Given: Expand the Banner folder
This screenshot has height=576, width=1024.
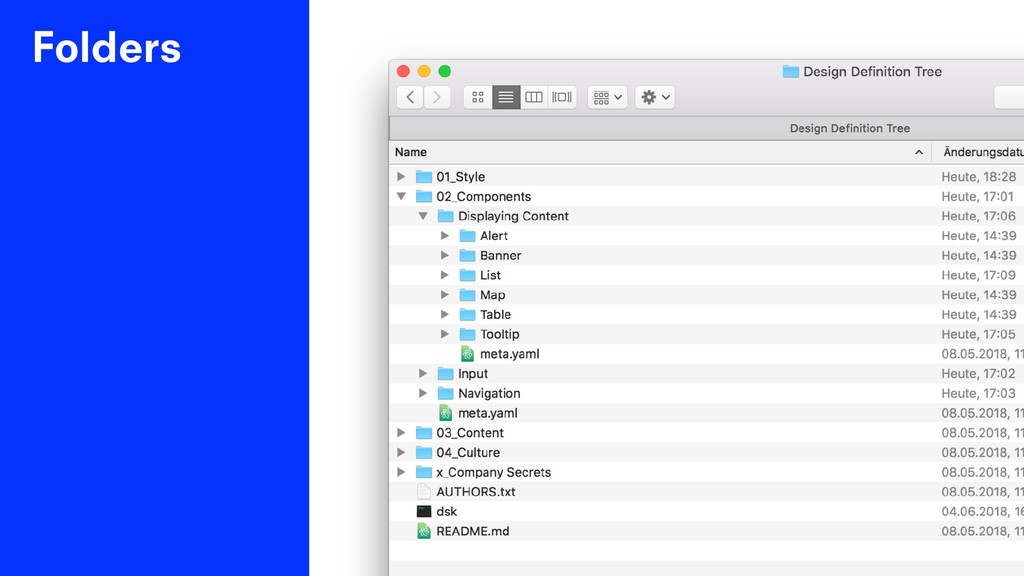Looking at the screenshot, I should click(445, 255).
